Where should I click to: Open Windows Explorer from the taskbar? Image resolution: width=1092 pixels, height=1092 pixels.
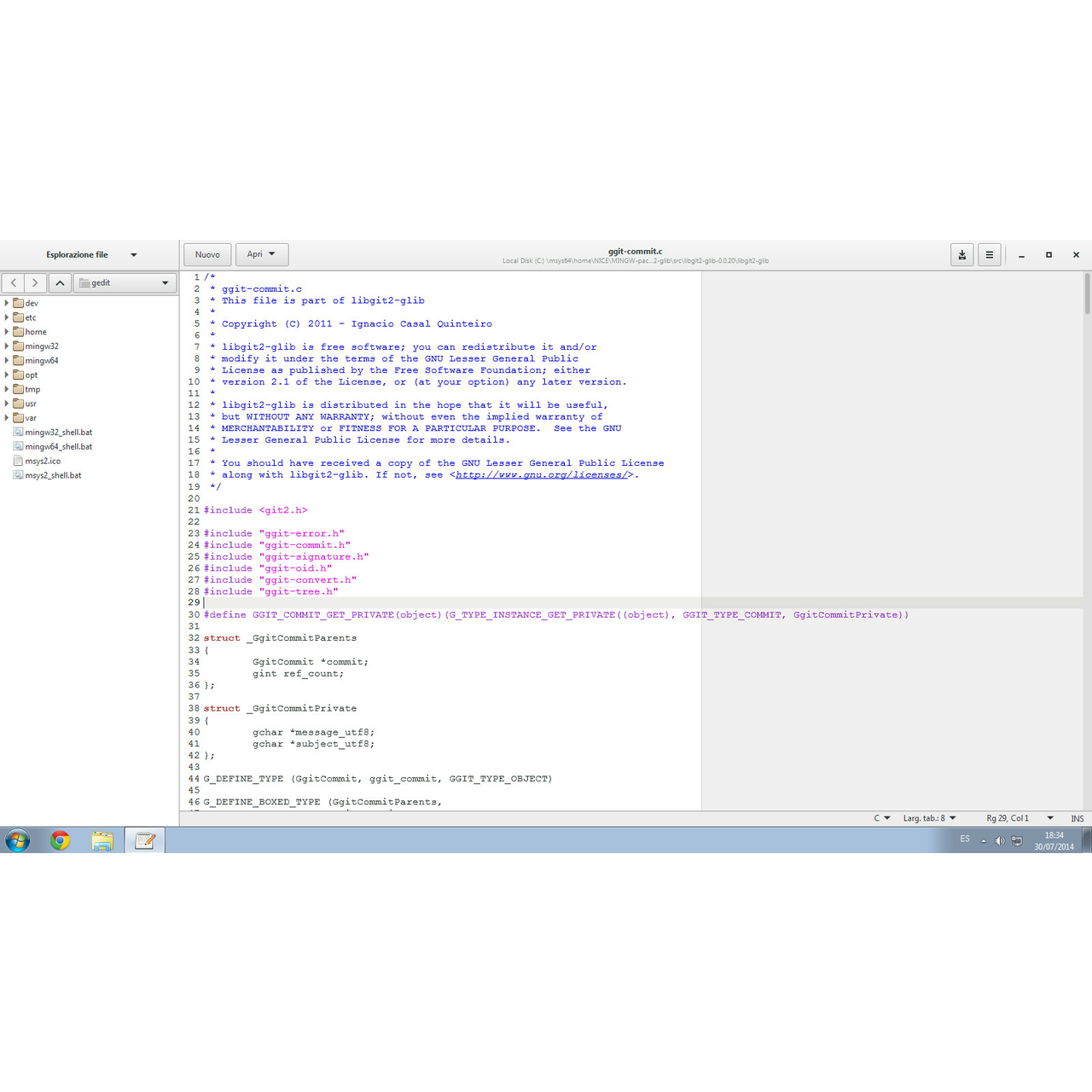coord(102,840)
